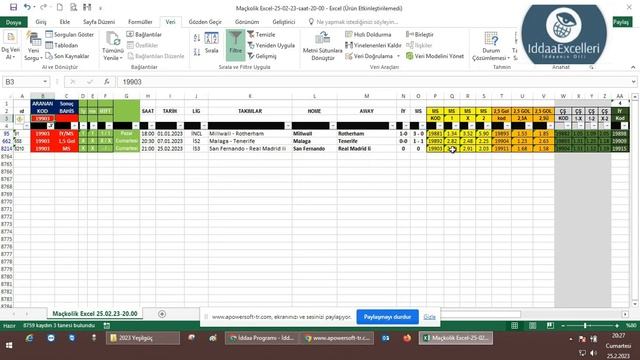Expand the formula bar

point(633,82)
